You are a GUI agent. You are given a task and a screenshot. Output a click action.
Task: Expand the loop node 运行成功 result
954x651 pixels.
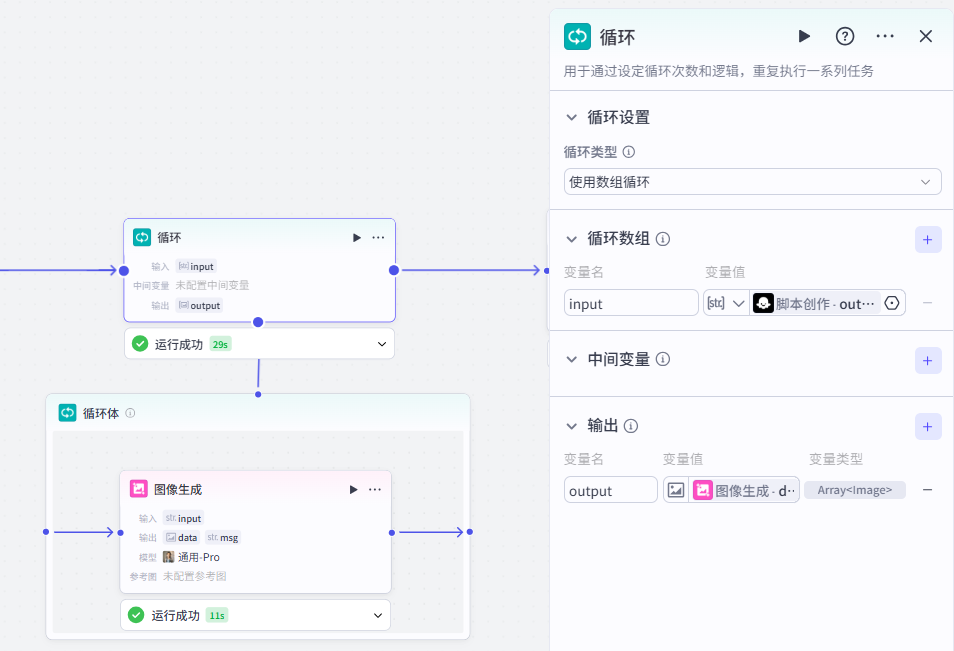pyautogui.click(x=381, y=344)
